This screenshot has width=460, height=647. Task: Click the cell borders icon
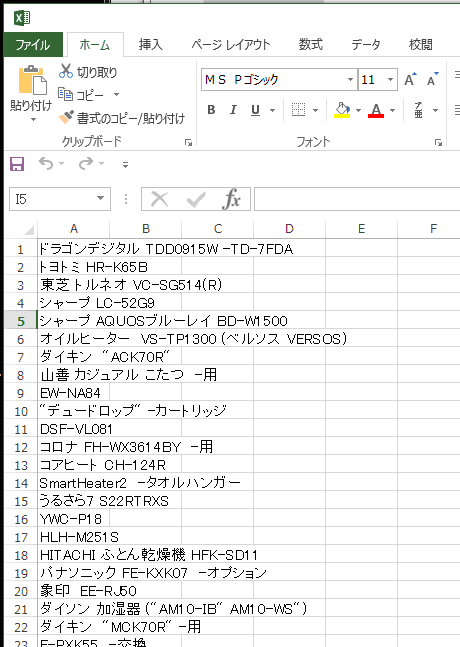coord(298,110)
